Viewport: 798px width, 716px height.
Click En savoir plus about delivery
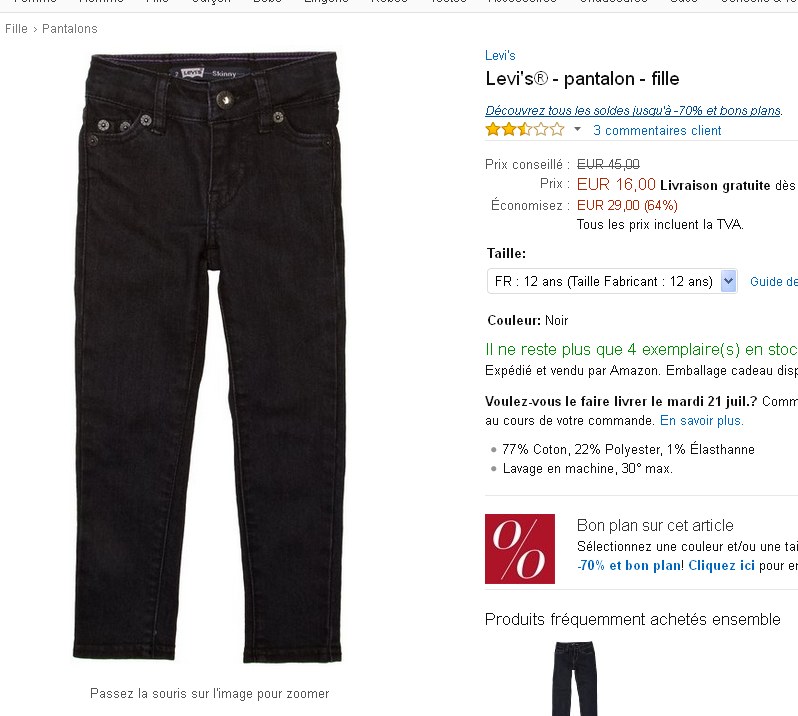click(702, 420)
